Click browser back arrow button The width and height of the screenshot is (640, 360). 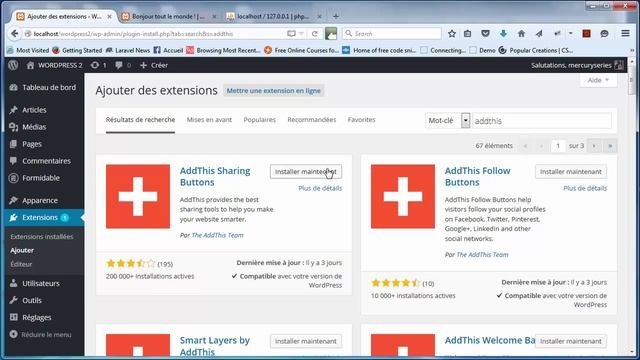(15, 34)
